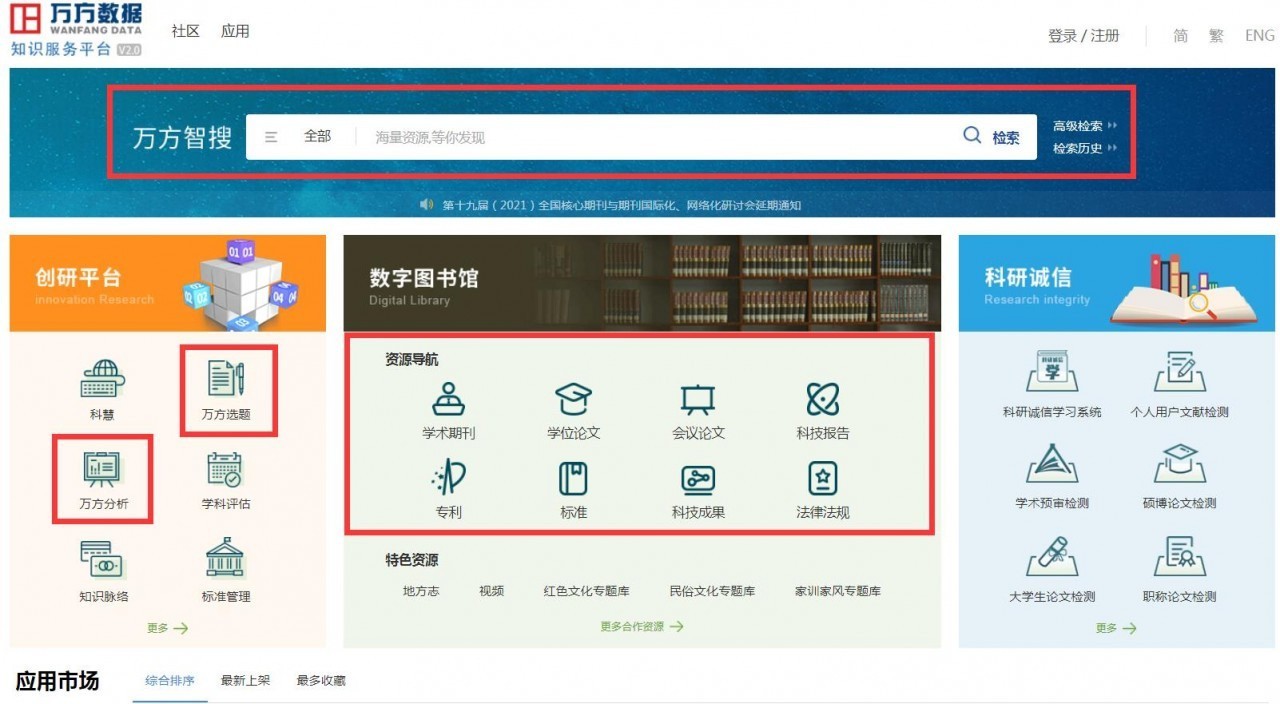Open the 社区 menu in header

(x=185, y=31)
